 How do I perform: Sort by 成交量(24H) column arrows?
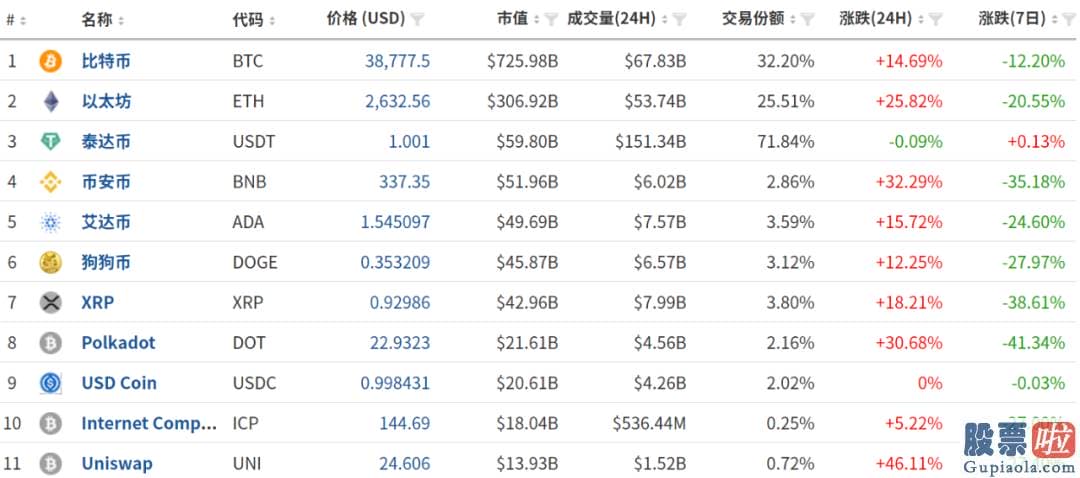click(665, 20)
